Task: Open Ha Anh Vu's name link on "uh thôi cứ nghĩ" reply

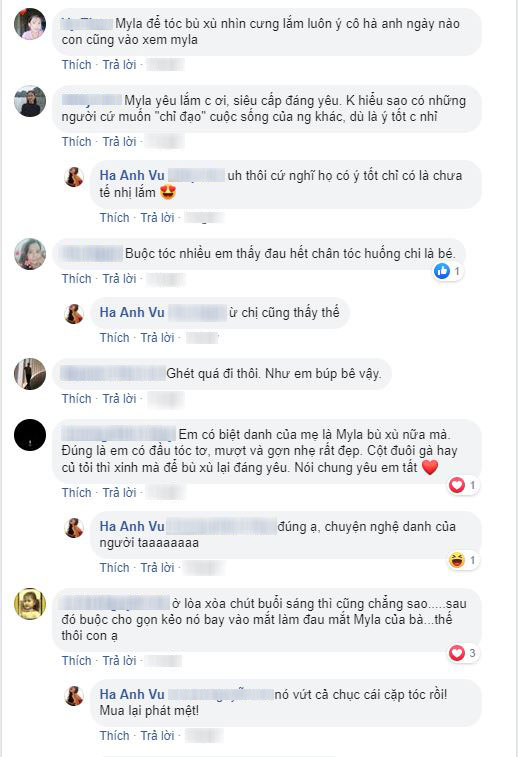Action: click(132, 175)
